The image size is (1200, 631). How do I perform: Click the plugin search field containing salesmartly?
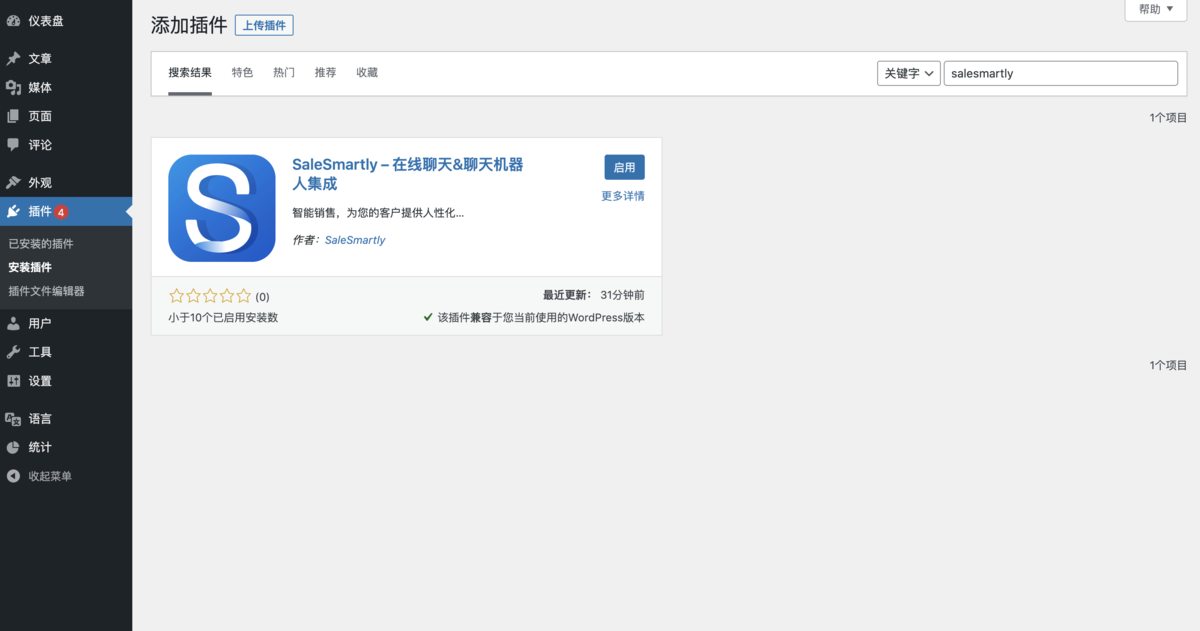[1060, 74]
